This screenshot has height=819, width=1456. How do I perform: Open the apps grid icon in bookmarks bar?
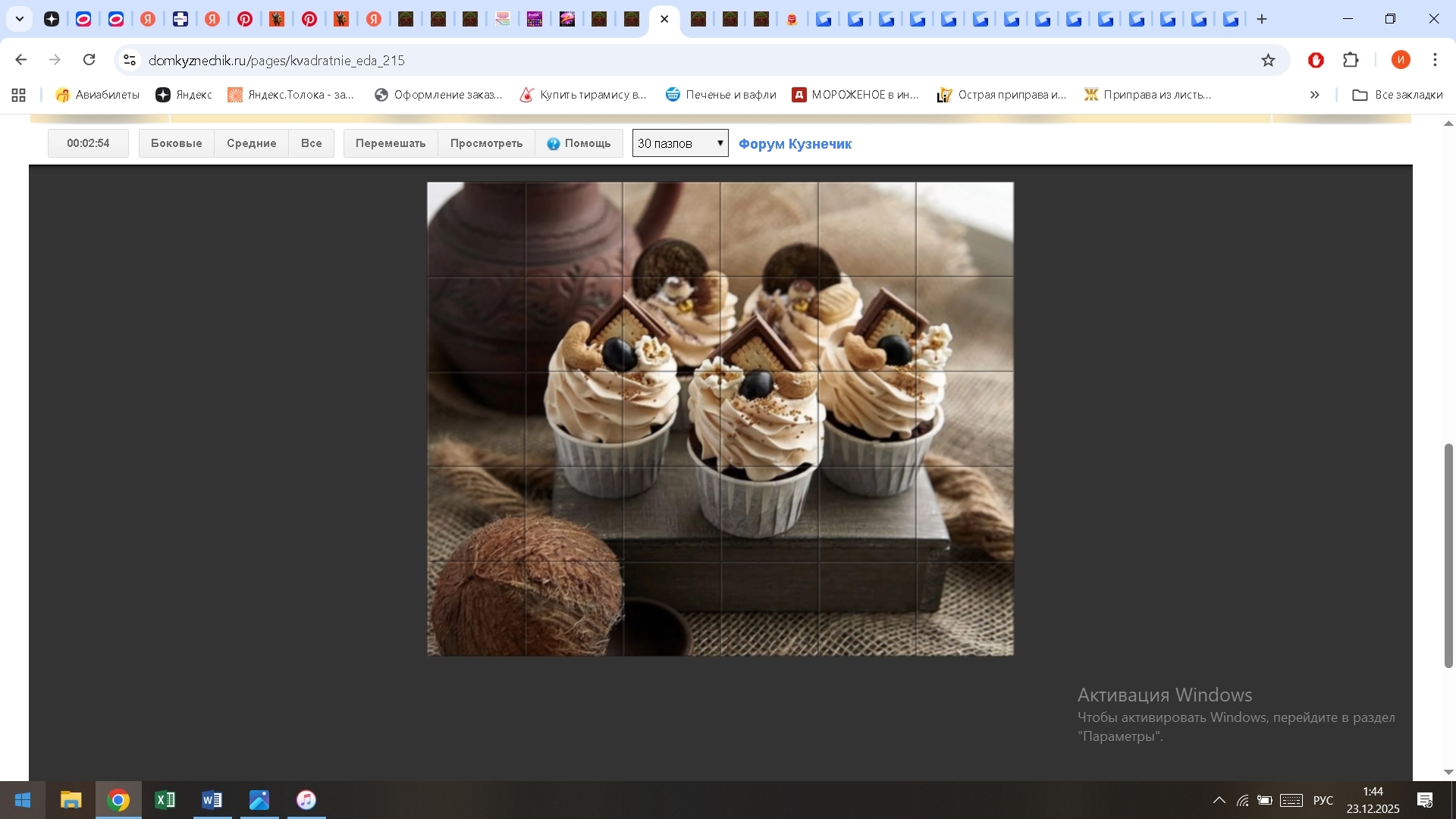(19, 95)
